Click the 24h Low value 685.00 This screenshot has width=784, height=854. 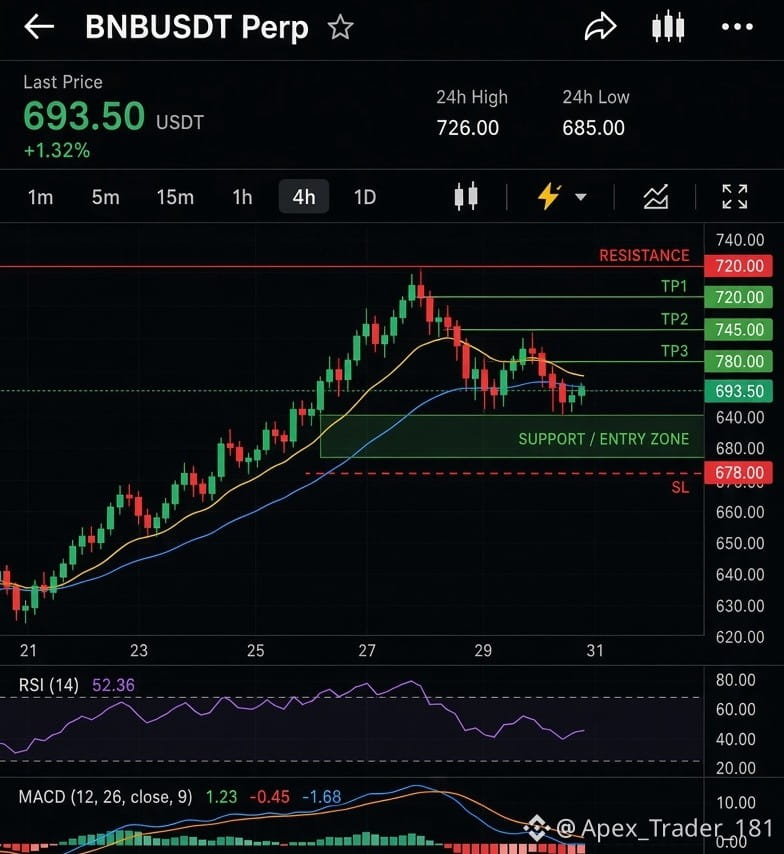593,128
